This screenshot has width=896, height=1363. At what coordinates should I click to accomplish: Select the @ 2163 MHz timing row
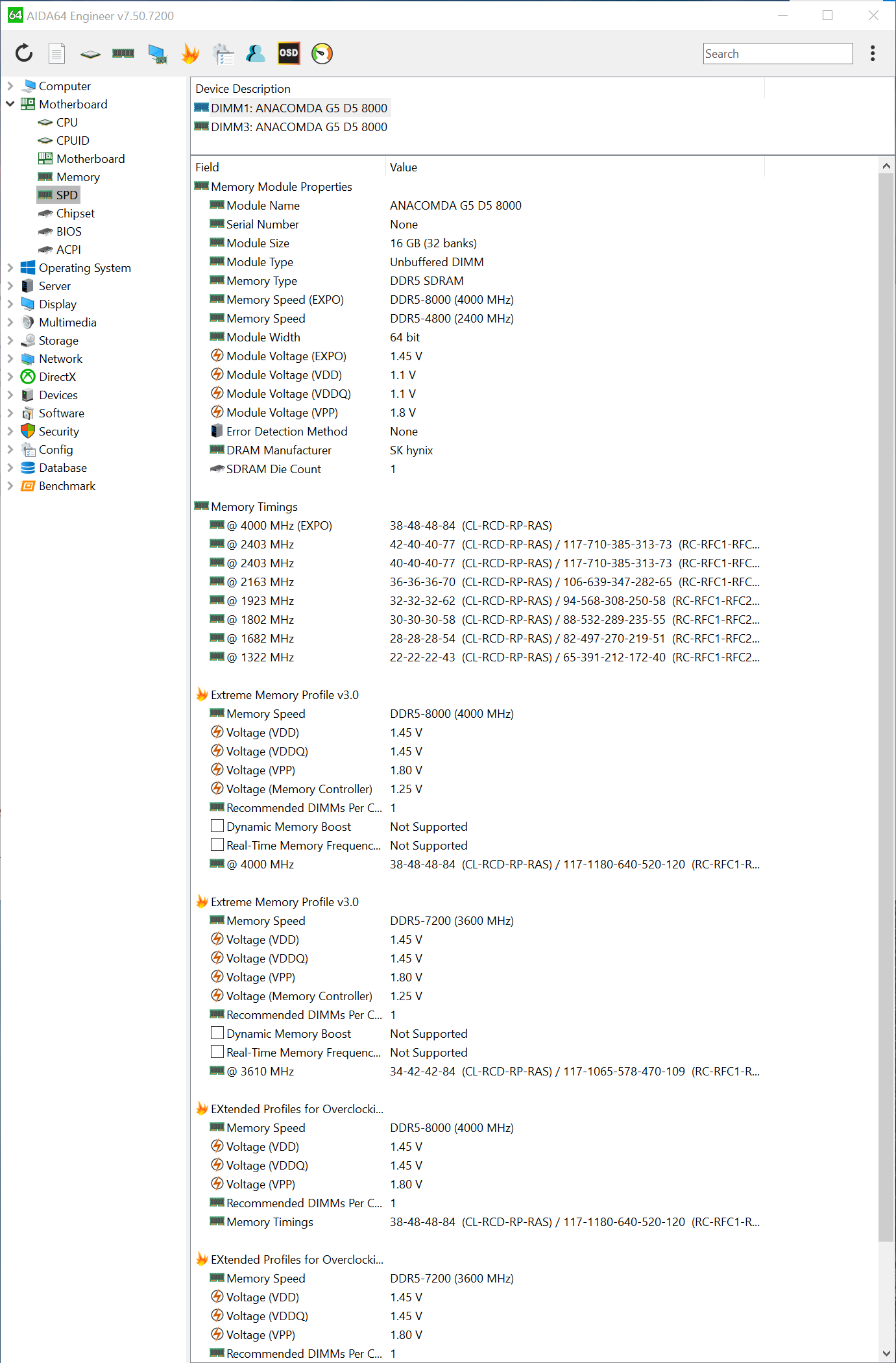click(478, 582)
